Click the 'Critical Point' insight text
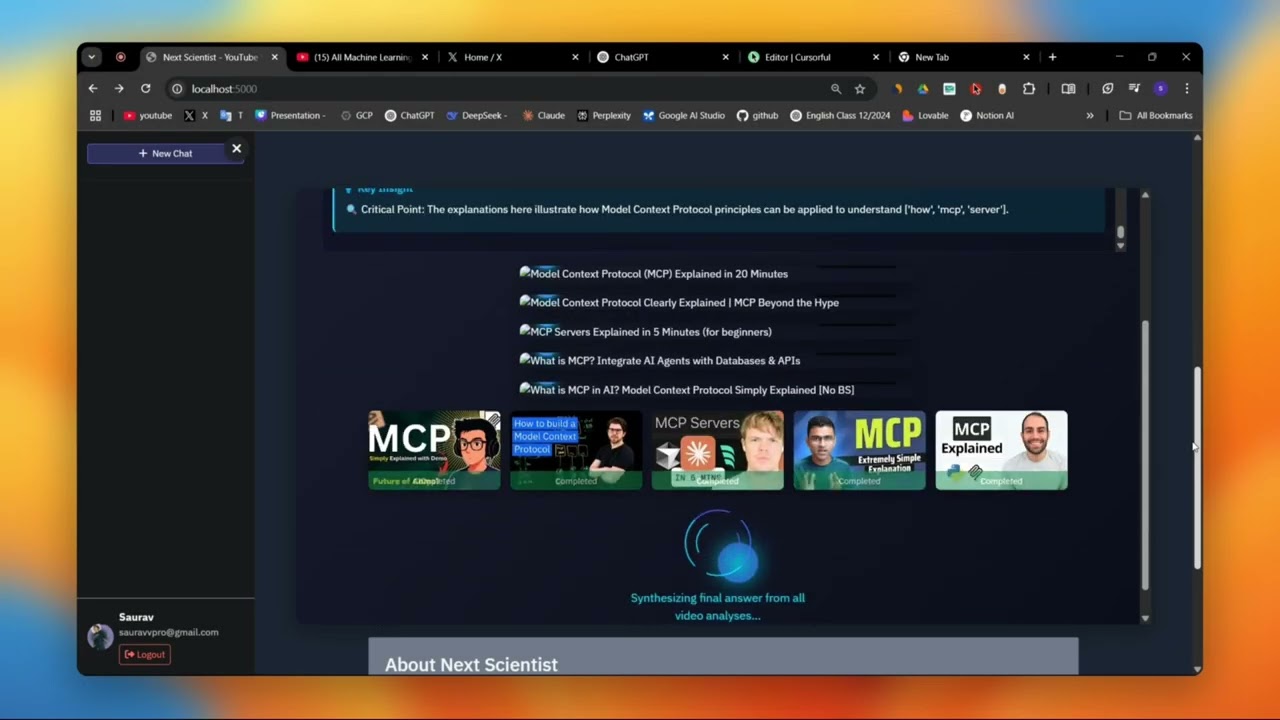The height and width of the screenshot is (720, 1280). click(684, 209)
